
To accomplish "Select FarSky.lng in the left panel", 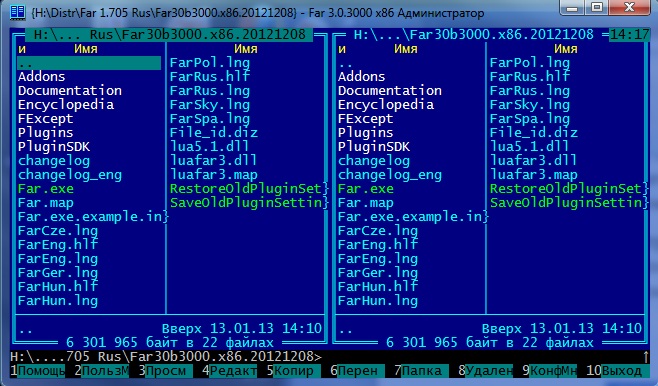I will click(210, 104).
